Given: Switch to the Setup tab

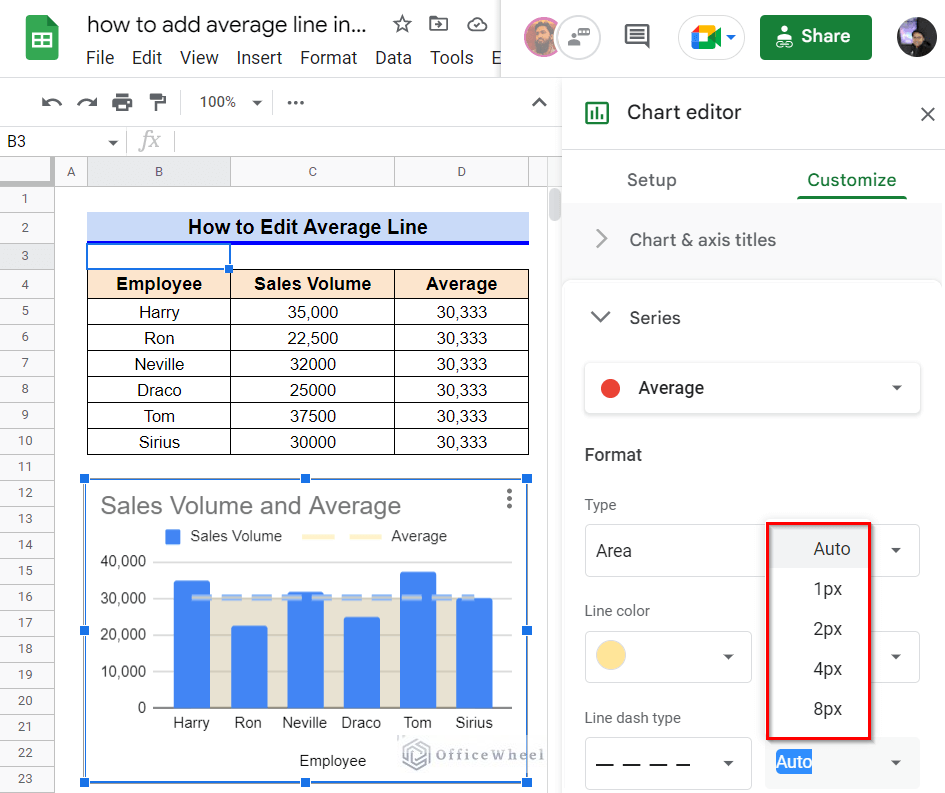Looking at the screenshot, I should [651, 180].
